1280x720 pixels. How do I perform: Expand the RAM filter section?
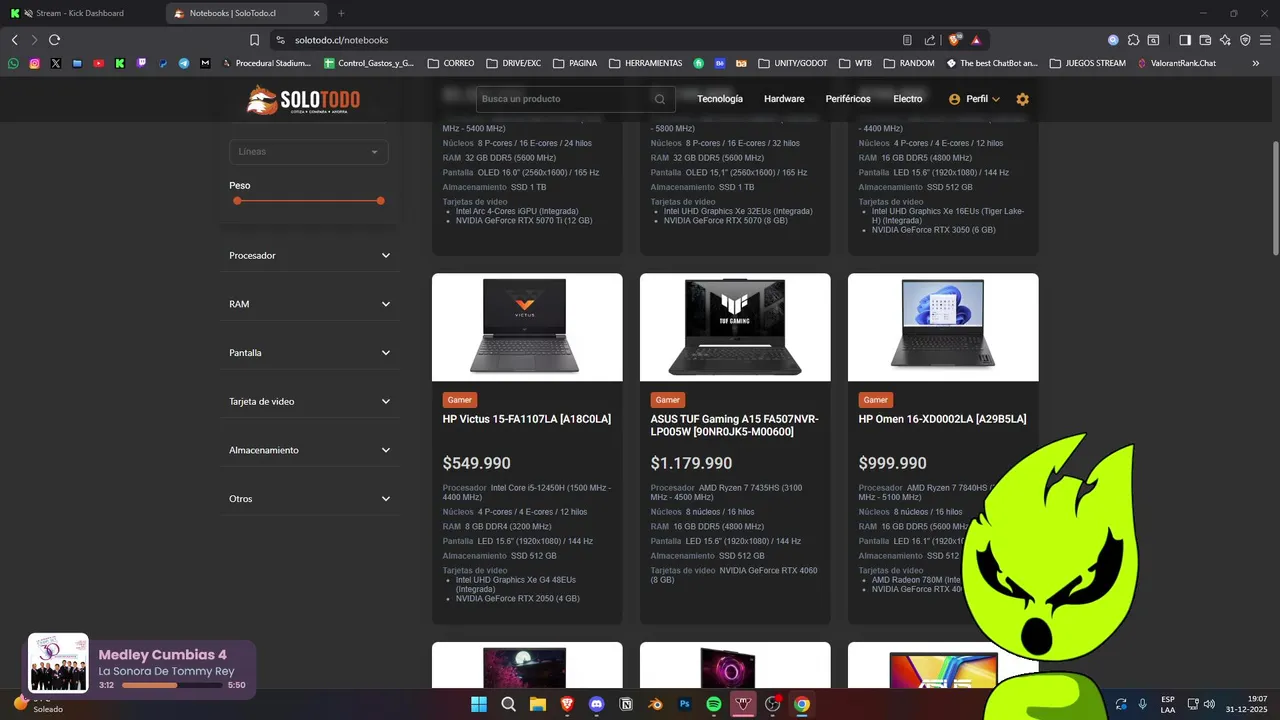(x=309, y=304)
